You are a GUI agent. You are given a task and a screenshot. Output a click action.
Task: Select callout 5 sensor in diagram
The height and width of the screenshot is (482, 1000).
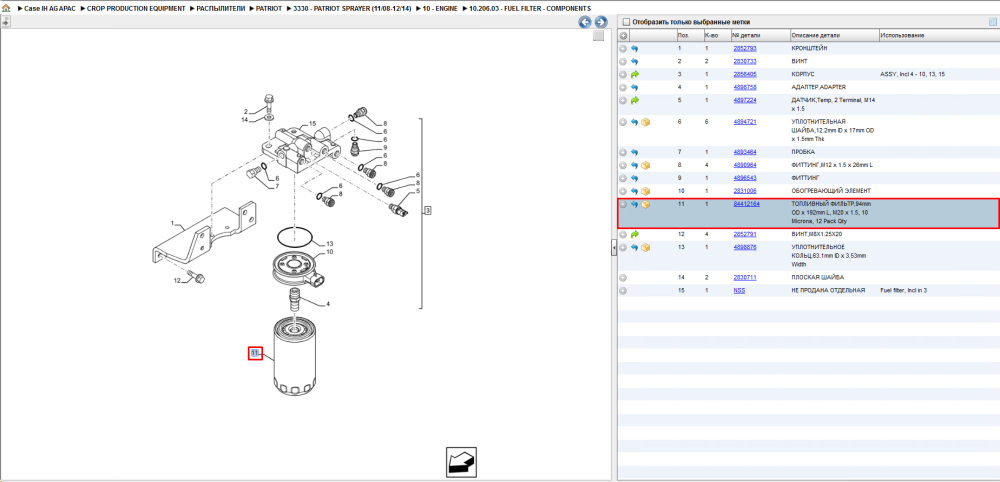418,191
